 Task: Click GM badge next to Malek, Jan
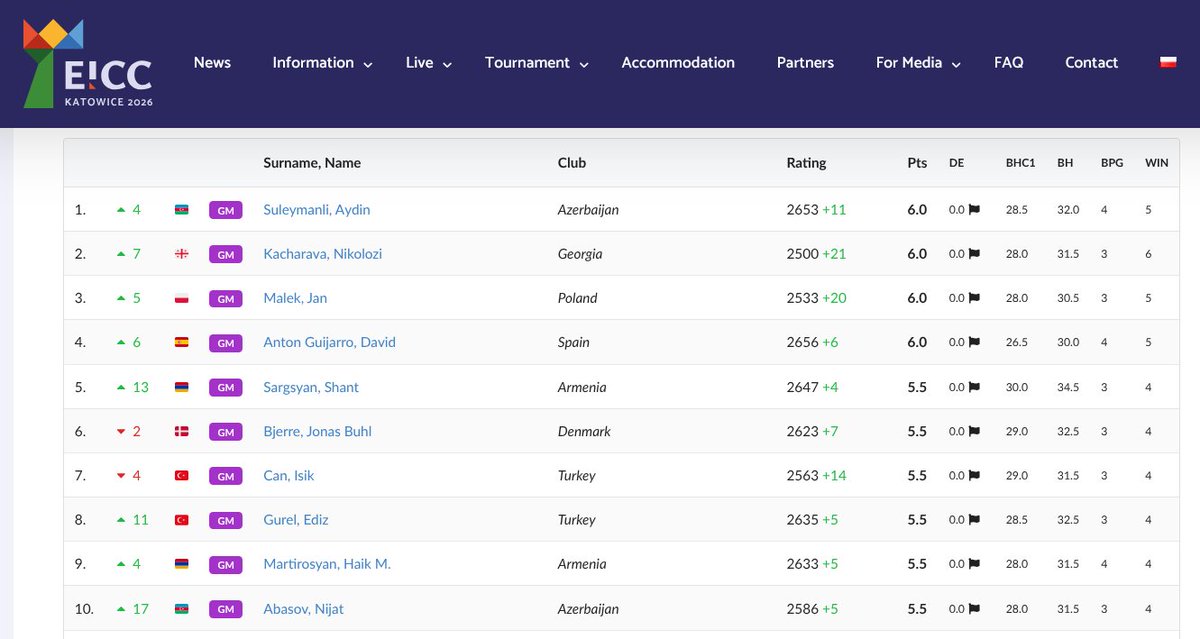click(226, 298)
